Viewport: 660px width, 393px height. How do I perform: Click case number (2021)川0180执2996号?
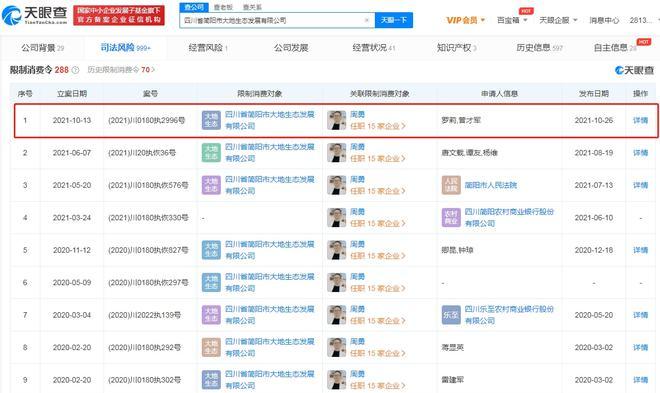coord(146,120)
